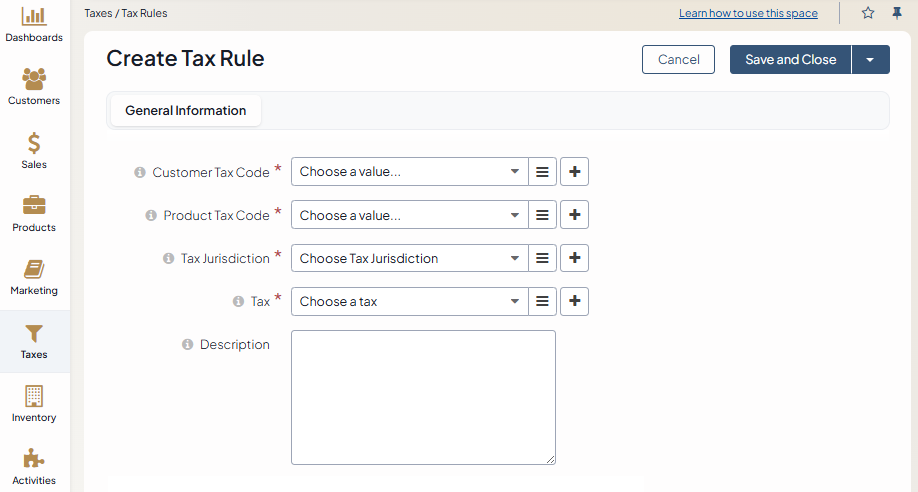
Task: Open the Dashboards section in sidebar
Action: click(34, 24)
